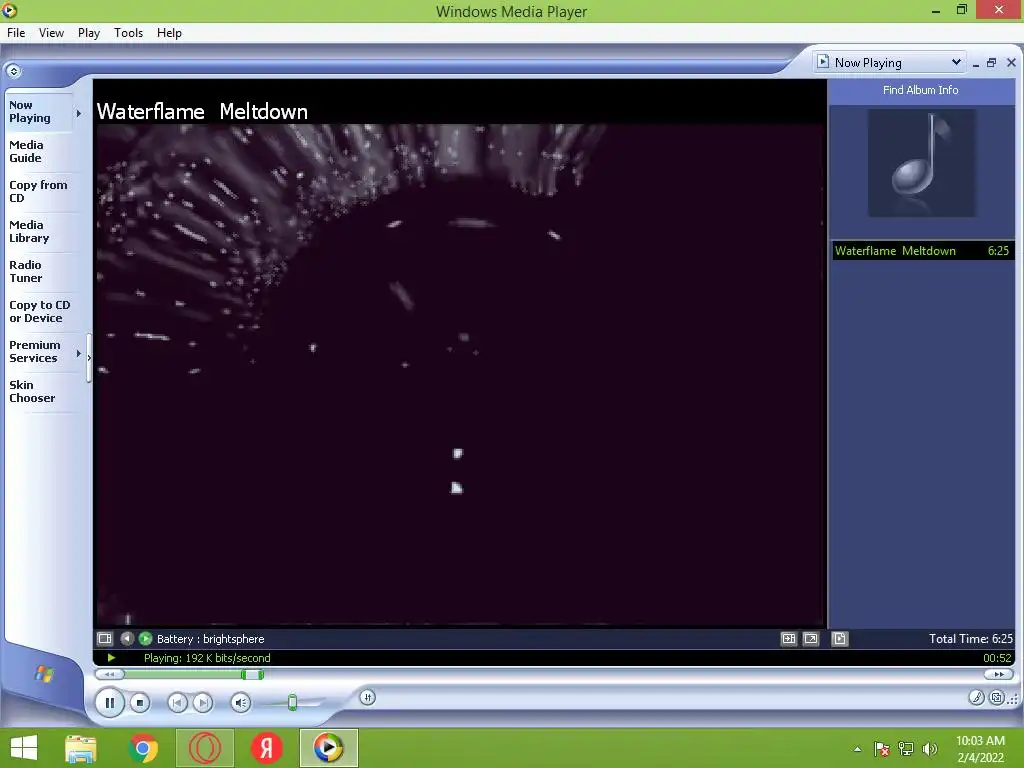This screenshot has width=1024, height=768.
Task: Pause playback with the pause button
Action: coord(110,703)
